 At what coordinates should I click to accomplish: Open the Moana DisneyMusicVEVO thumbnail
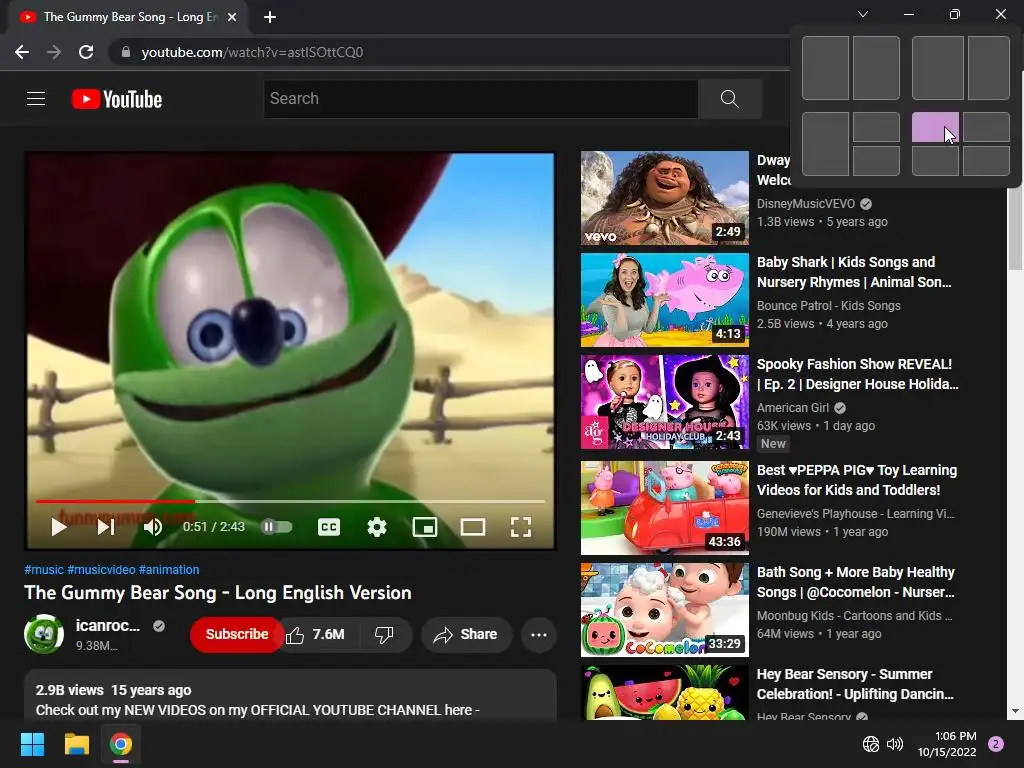coord(665,199)
